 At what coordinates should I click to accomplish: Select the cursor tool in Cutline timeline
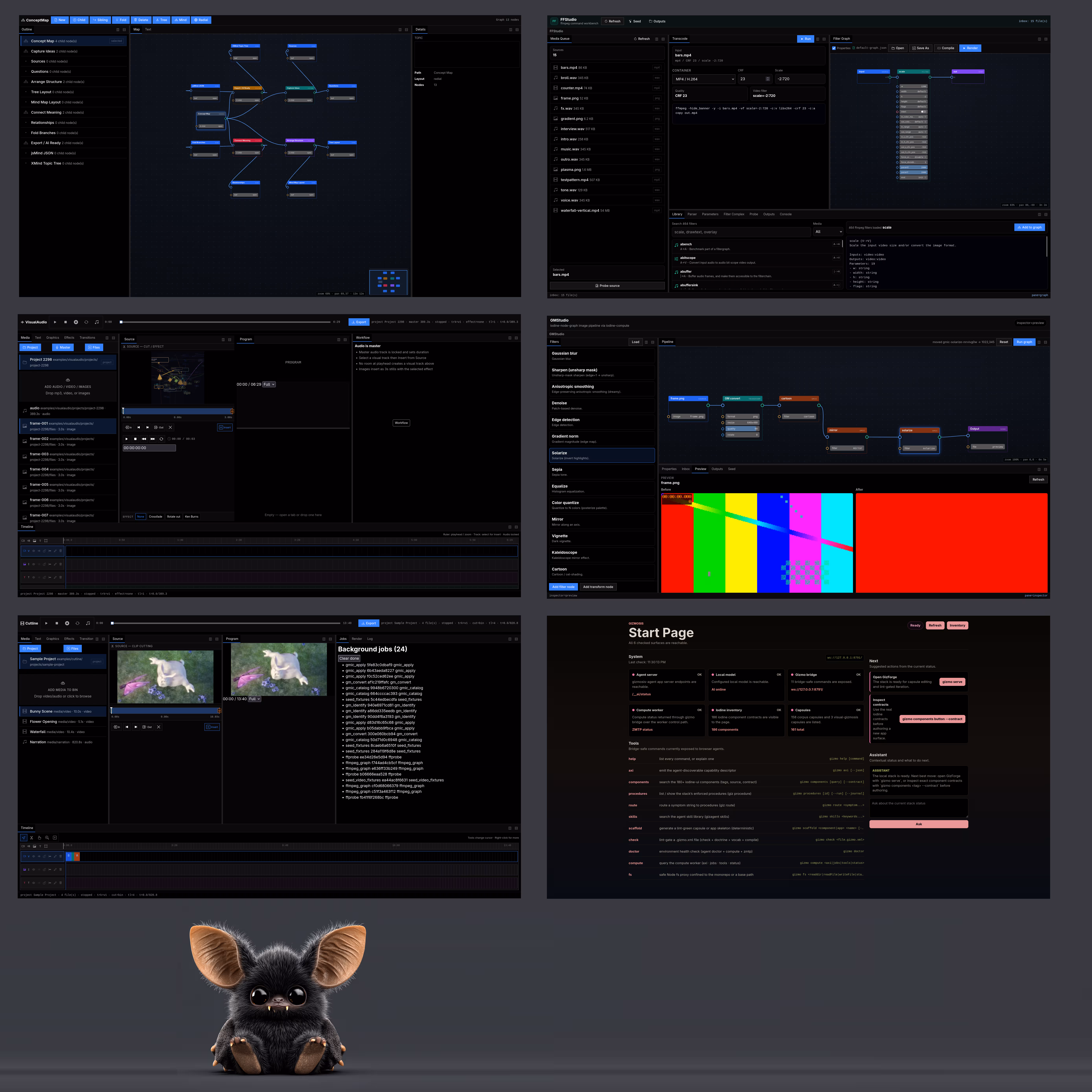point(24,838)
